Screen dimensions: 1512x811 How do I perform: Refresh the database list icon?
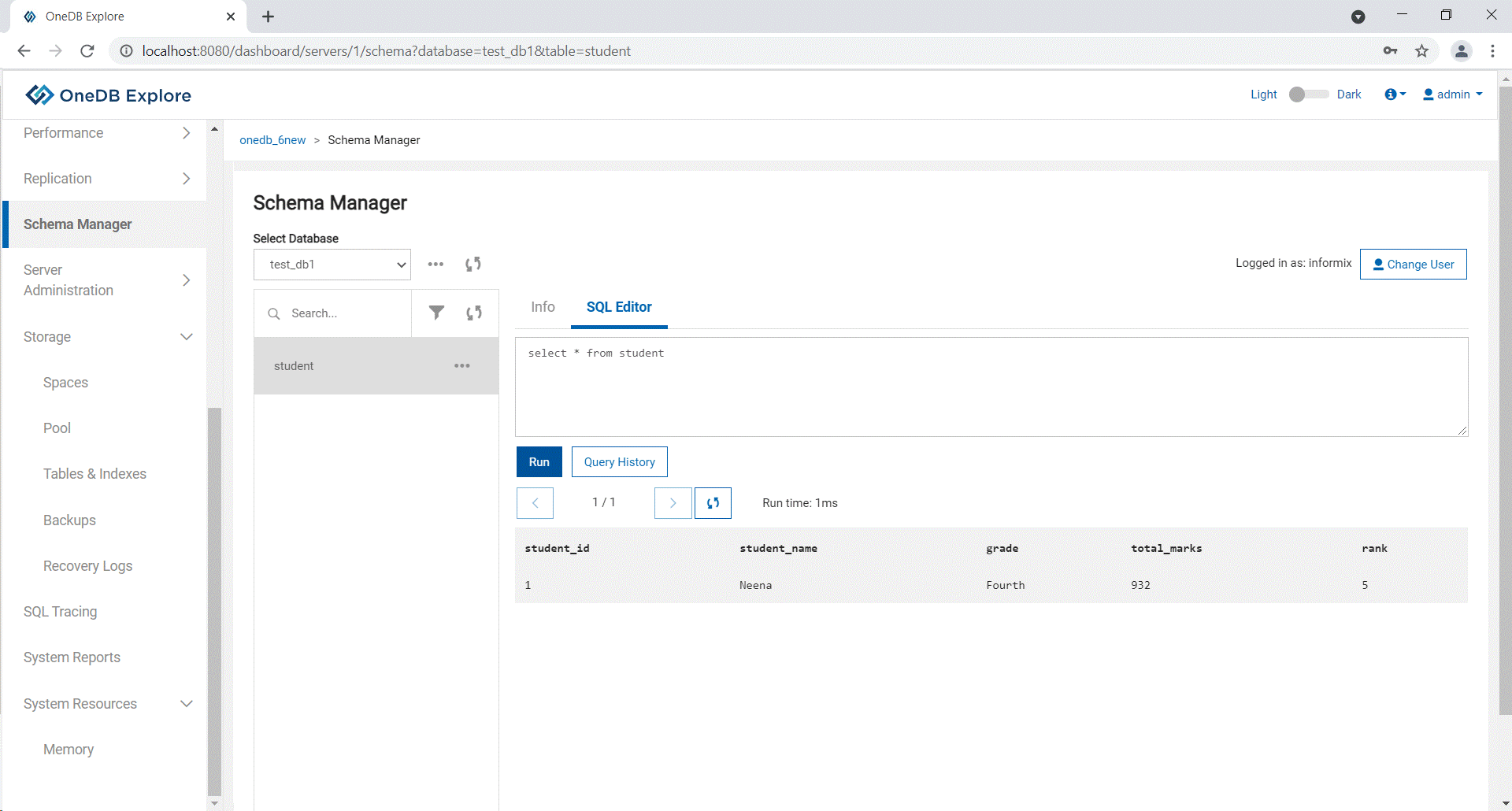[473, 265]
